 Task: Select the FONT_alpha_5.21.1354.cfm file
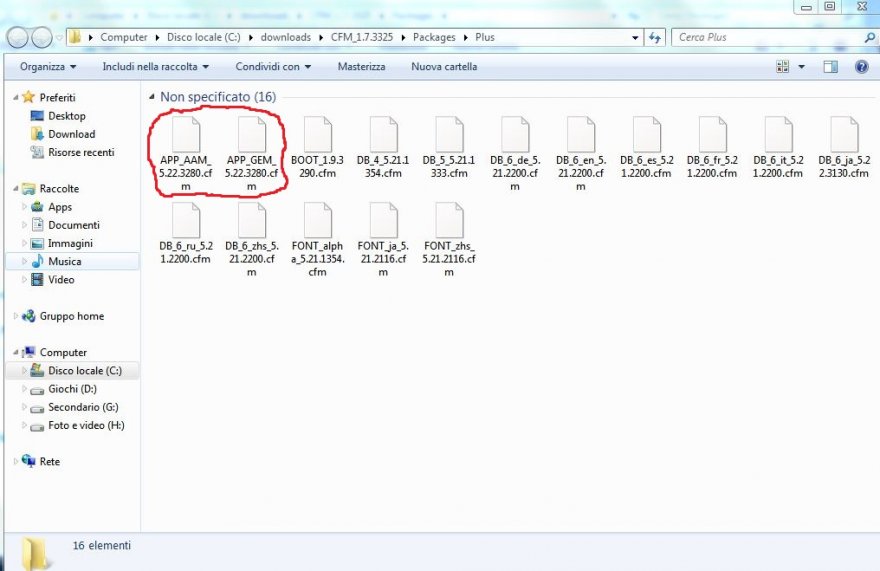point(317,220)
